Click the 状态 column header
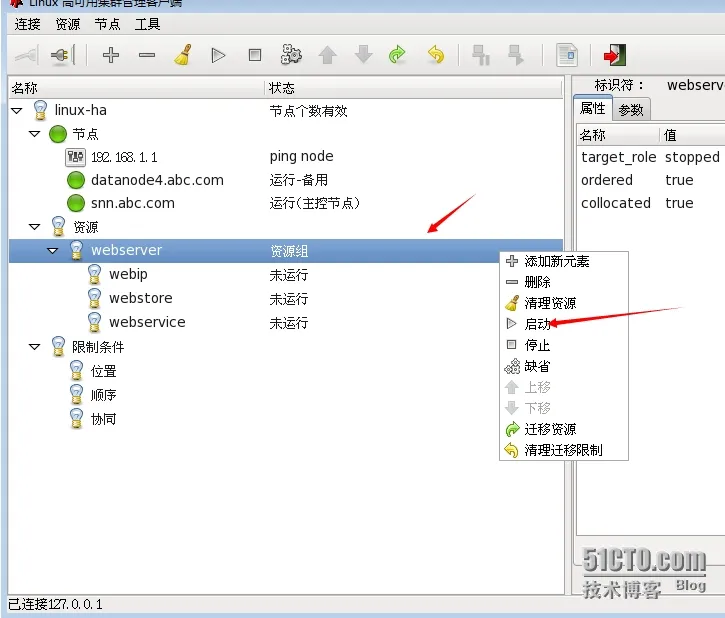Screen dimensions: 725x618 coord(413,88)
